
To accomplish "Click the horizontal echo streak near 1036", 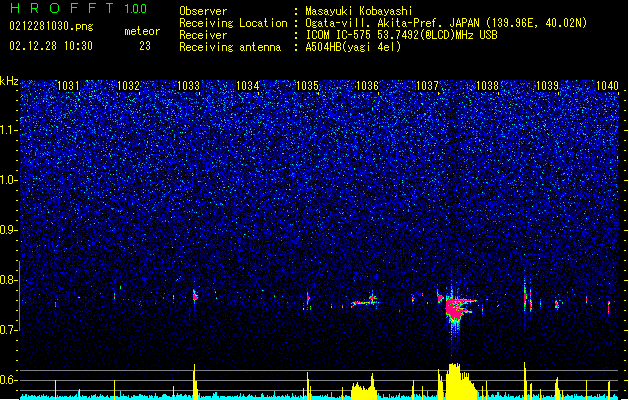I will point(364,303).
